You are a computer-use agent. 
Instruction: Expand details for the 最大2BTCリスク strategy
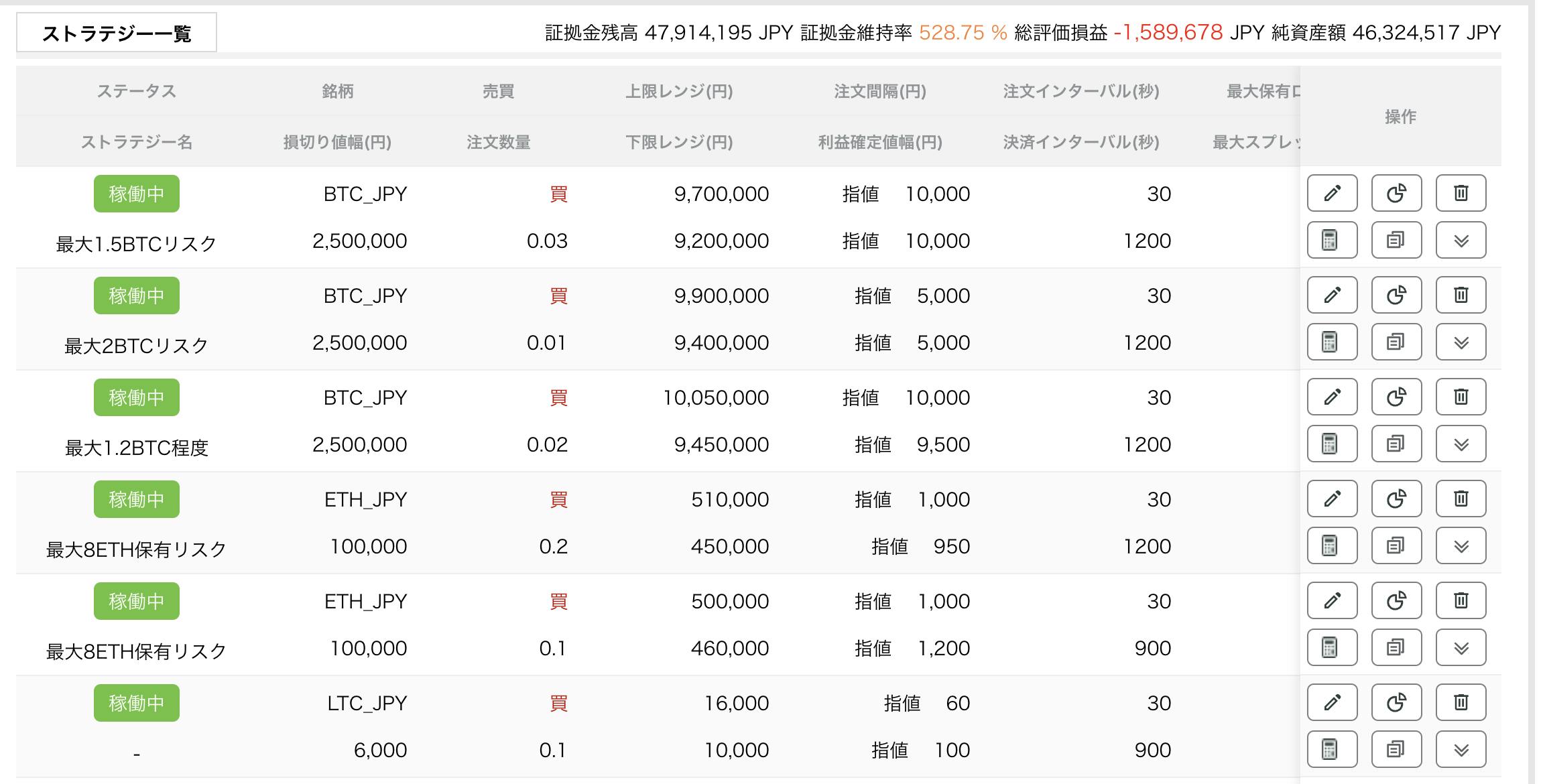pos(1461,342)
